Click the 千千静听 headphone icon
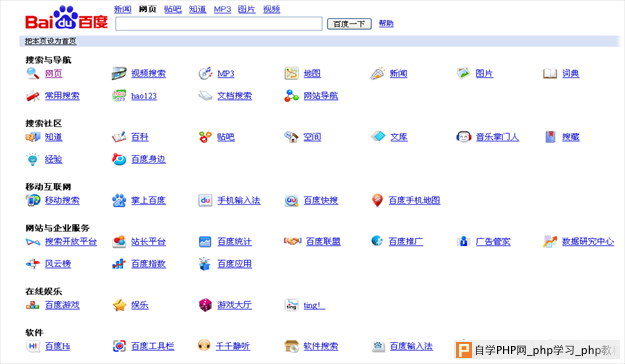This screenshot has height=364, width=625. [204, 346]
